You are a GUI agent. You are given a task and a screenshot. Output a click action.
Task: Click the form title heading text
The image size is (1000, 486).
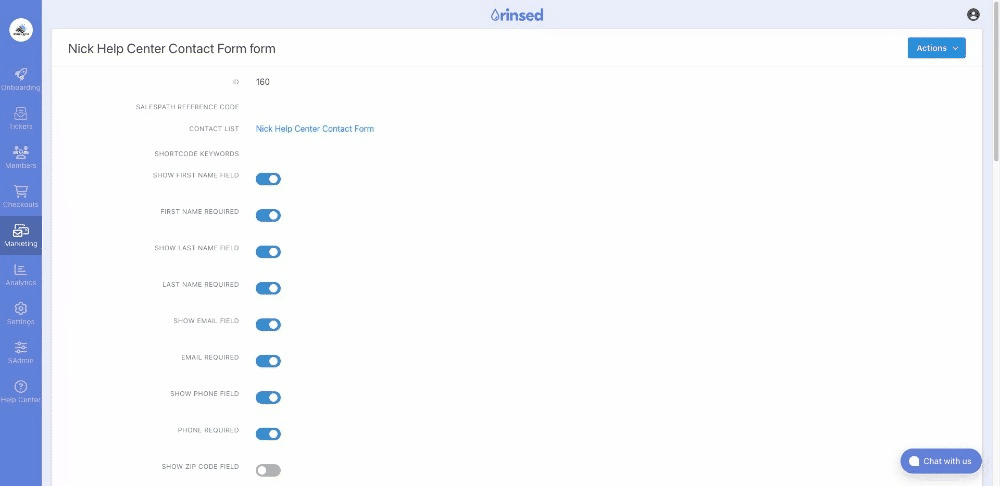[172, 48]
